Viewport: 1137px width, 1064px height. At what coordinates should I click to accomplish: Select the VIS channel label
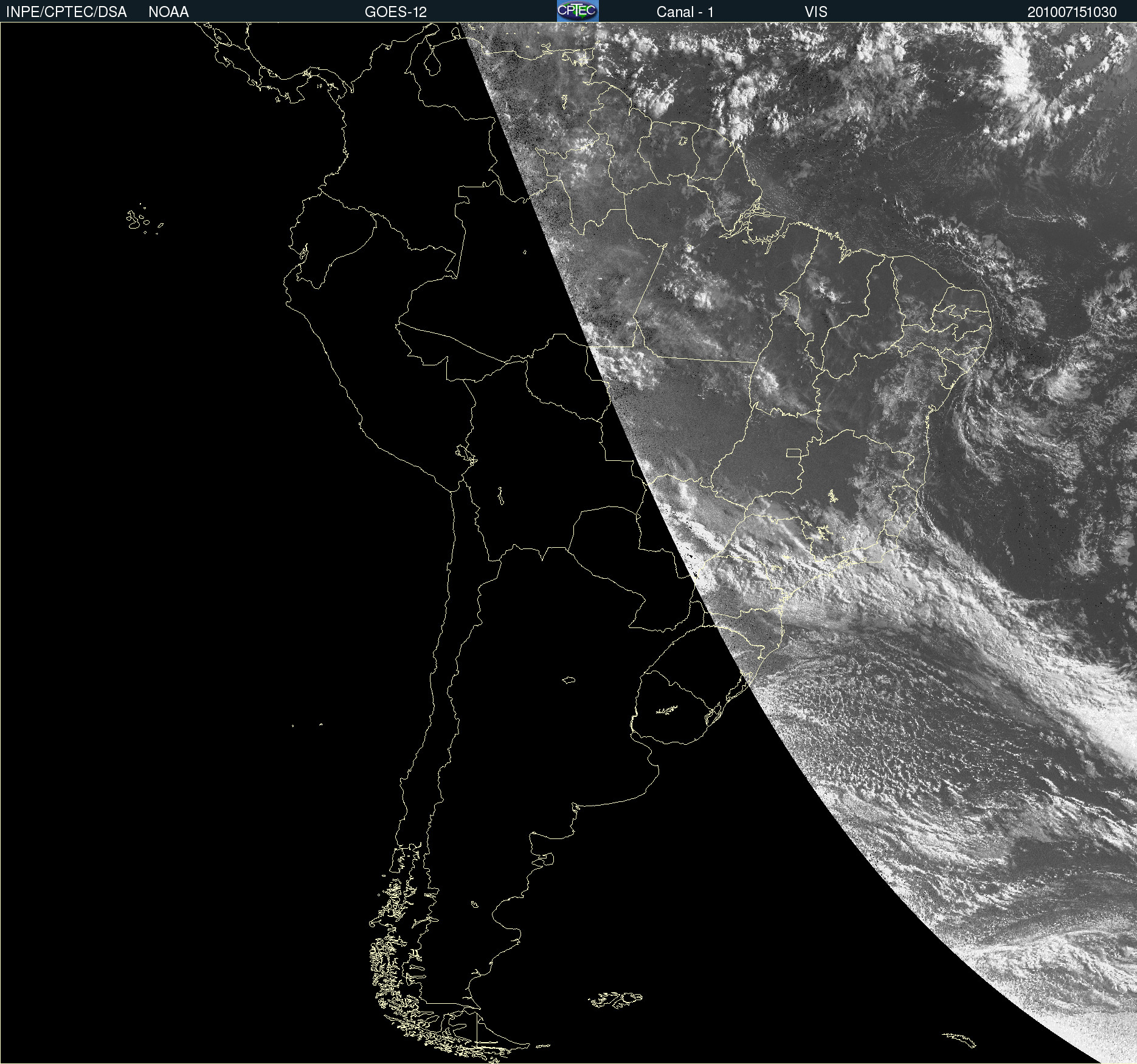(816, 12)
